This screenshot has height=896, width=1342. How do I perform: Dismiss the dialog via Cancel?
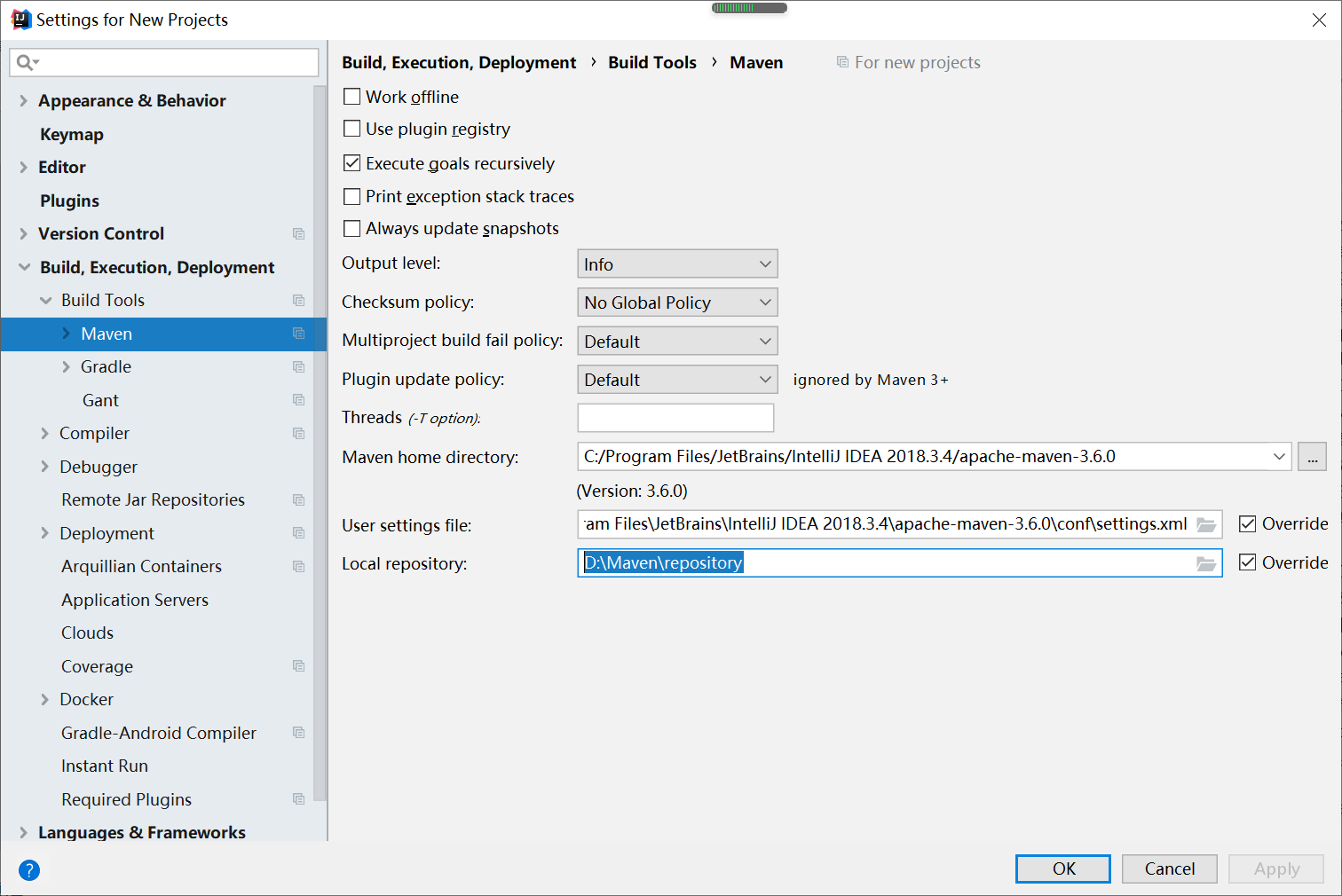tap(1169, 868)
